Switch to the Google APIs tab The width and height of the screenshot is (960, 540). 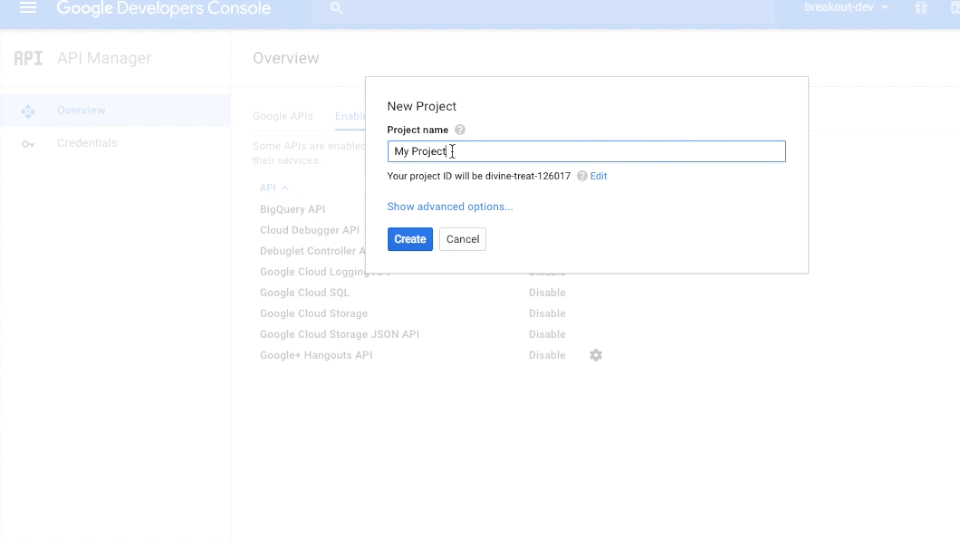coord(283,116)
